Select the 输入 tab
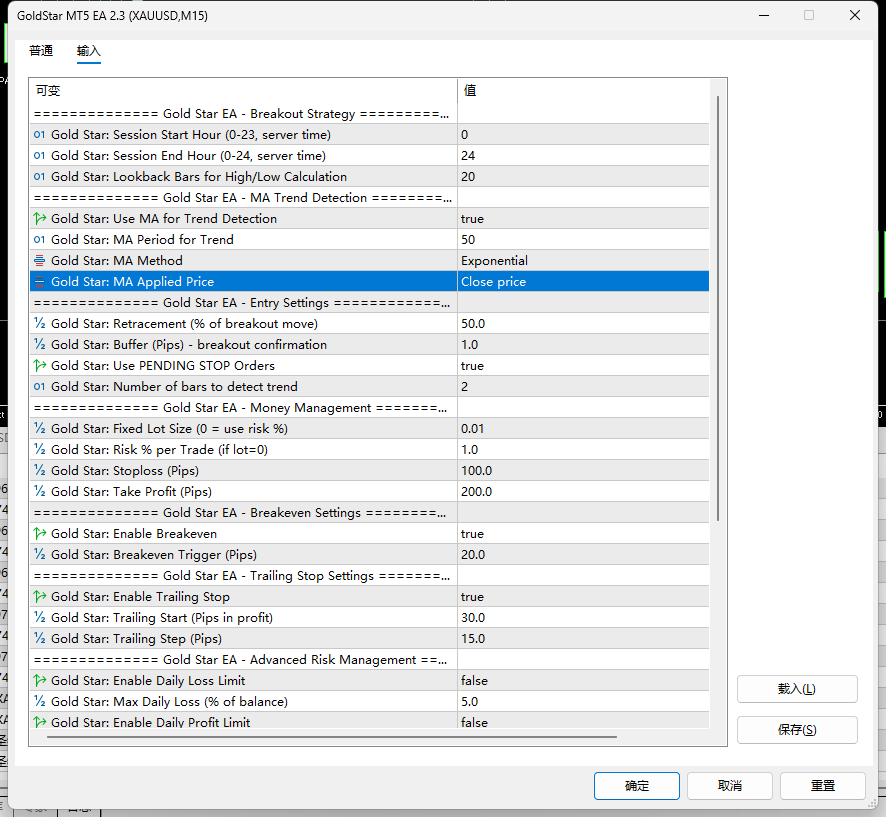Viewport: 886px width, 817px height. [x=89, y=51]
